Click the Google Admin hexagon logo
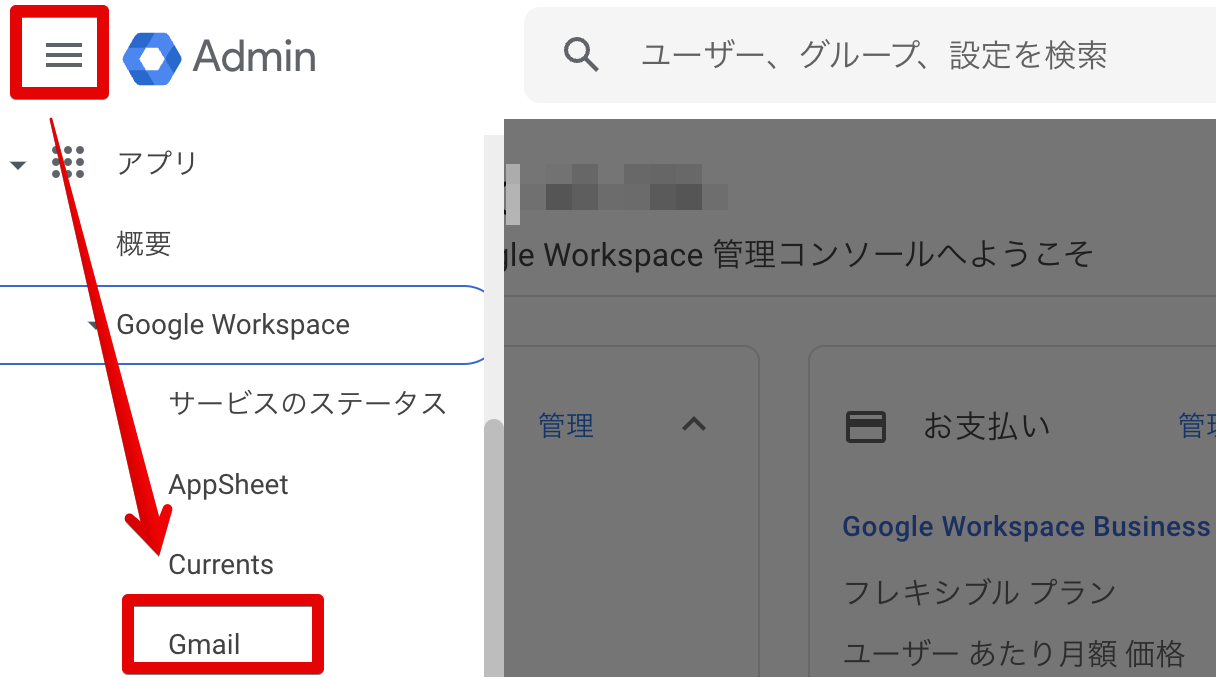 coord(151,57)
